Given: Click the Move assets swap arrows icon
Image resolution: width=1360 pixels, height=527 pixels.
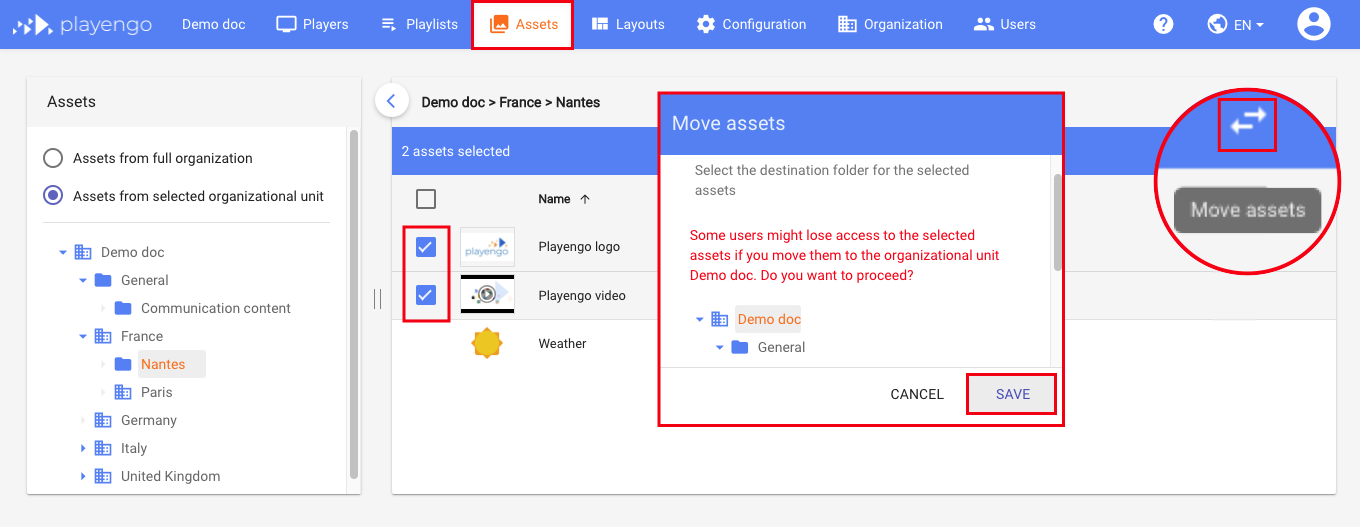Looking at the screenshot, I should coord(1247,122).
